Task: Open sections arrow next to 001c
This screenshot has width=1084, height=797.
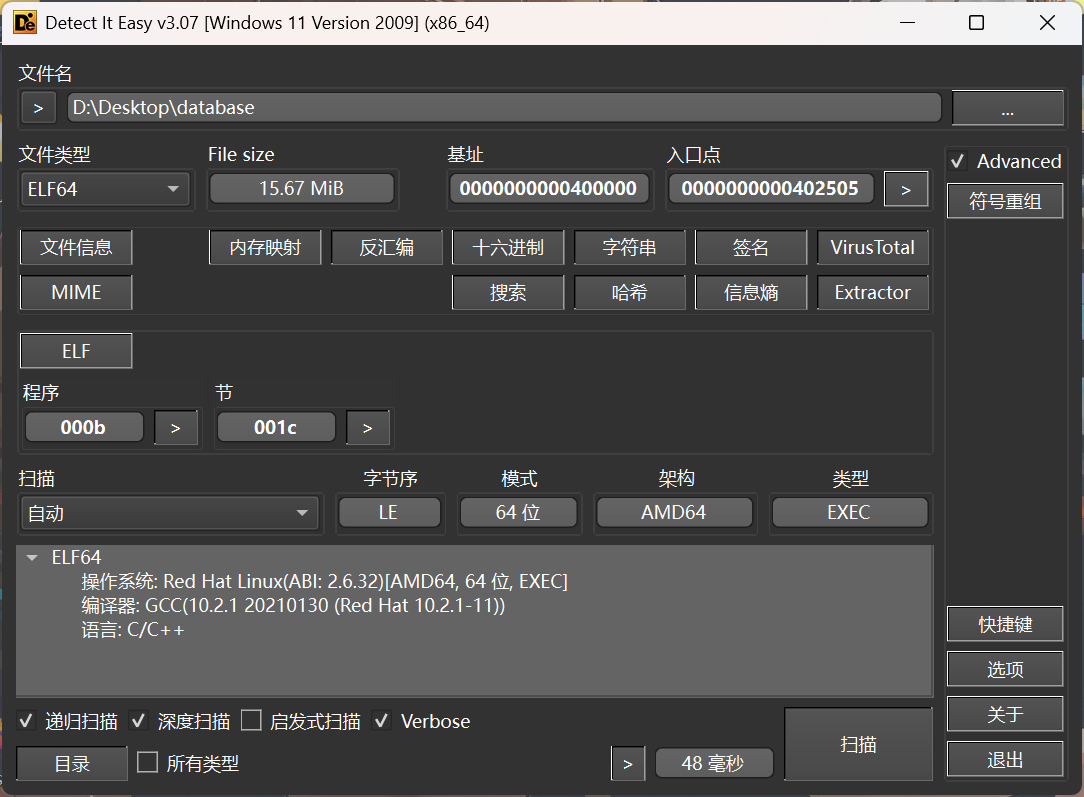Action: 368,428
